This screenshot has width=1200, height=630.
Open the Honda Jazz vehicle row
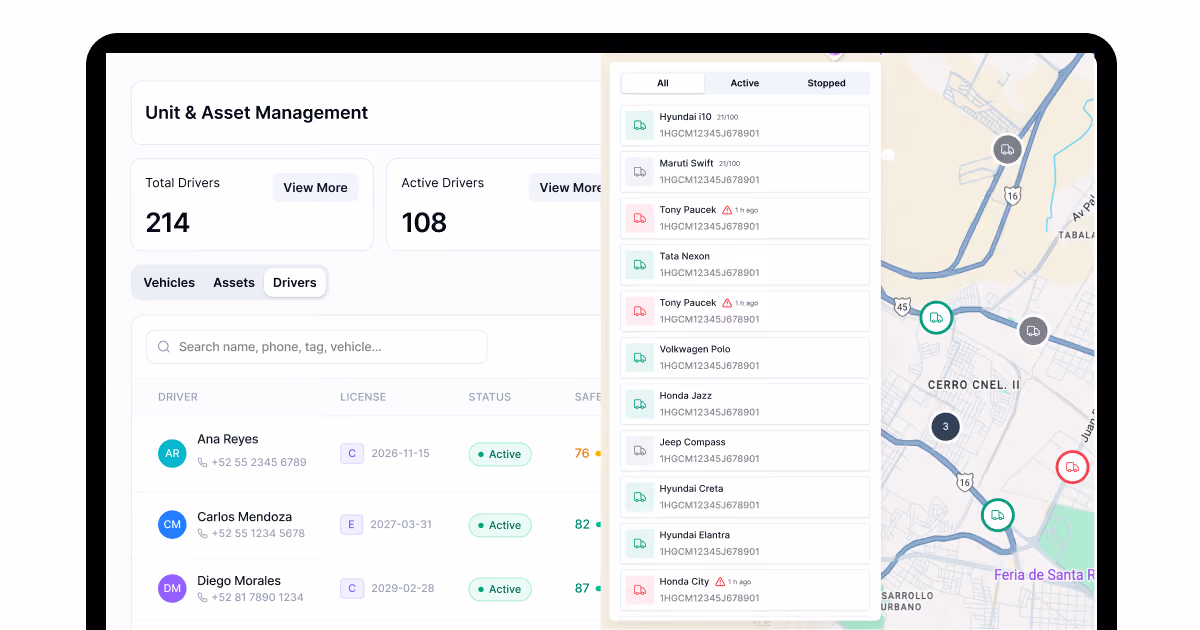[x=745, y=404]
